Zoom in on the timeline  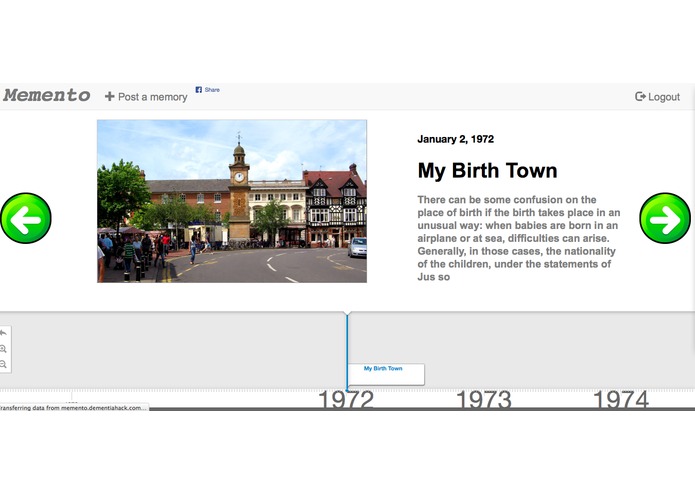click(3, 349)
